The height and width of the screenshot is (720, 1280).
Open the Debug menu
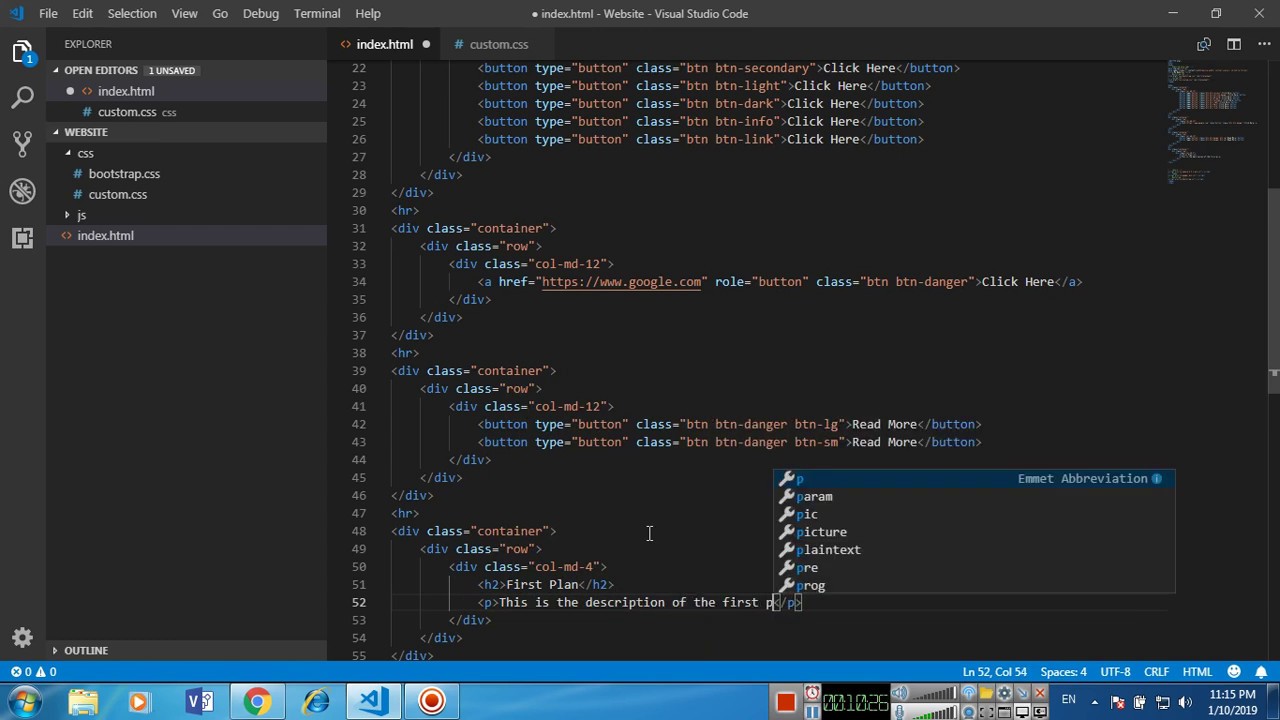coord(261,14)
